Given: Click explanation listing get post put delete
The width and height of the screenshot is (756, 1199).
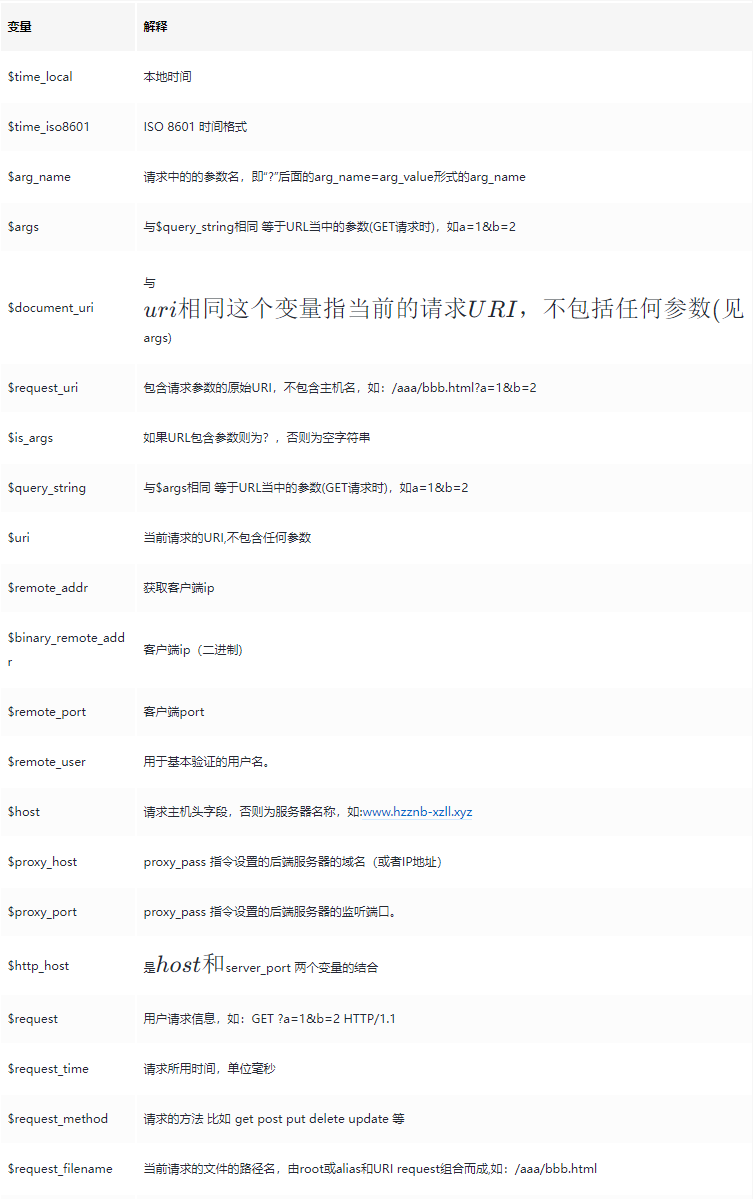Looking at the screenshot, I should 274,1119.
